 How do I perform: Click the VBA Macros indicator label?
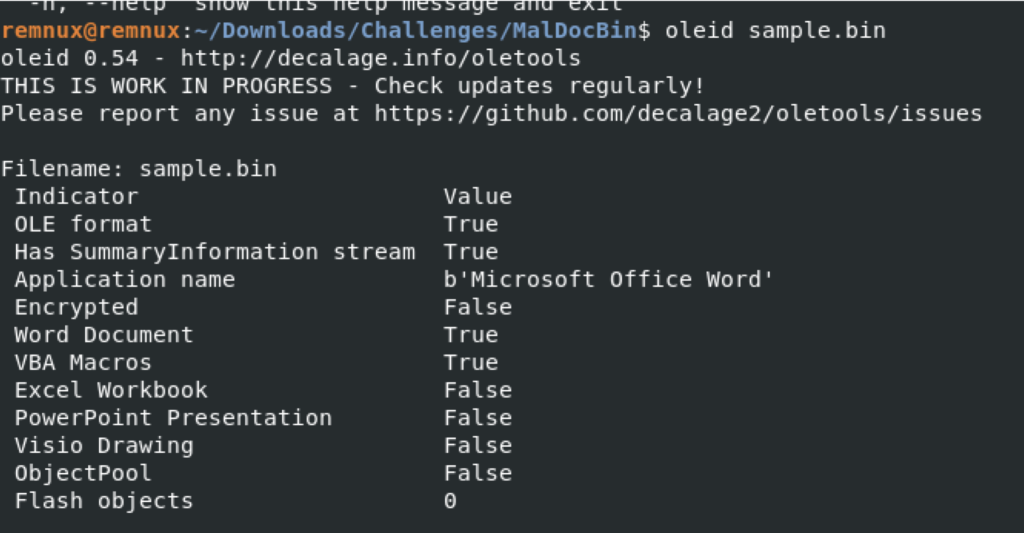tap(83, 363)
